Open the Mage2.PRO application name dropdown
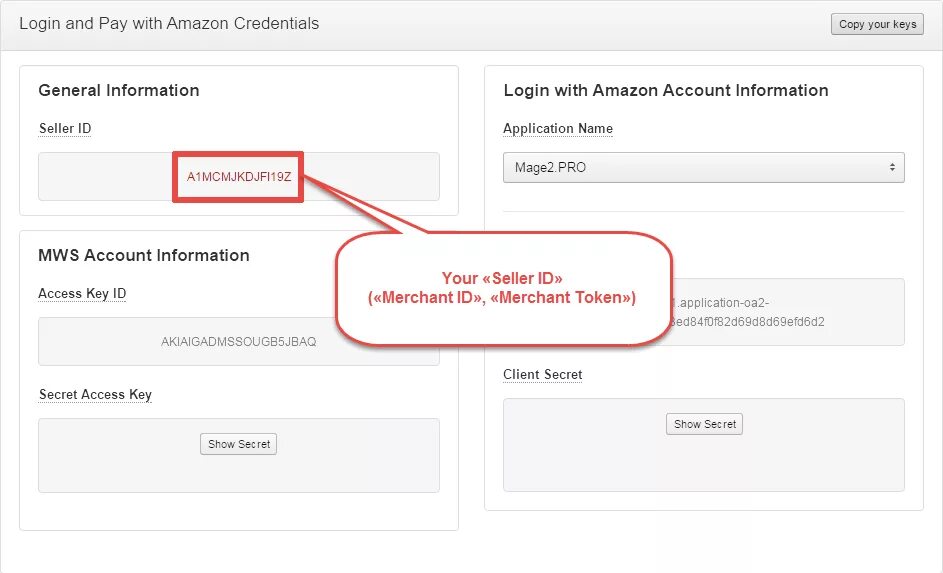This screenshot has width=943, height=573. [690, 168]
